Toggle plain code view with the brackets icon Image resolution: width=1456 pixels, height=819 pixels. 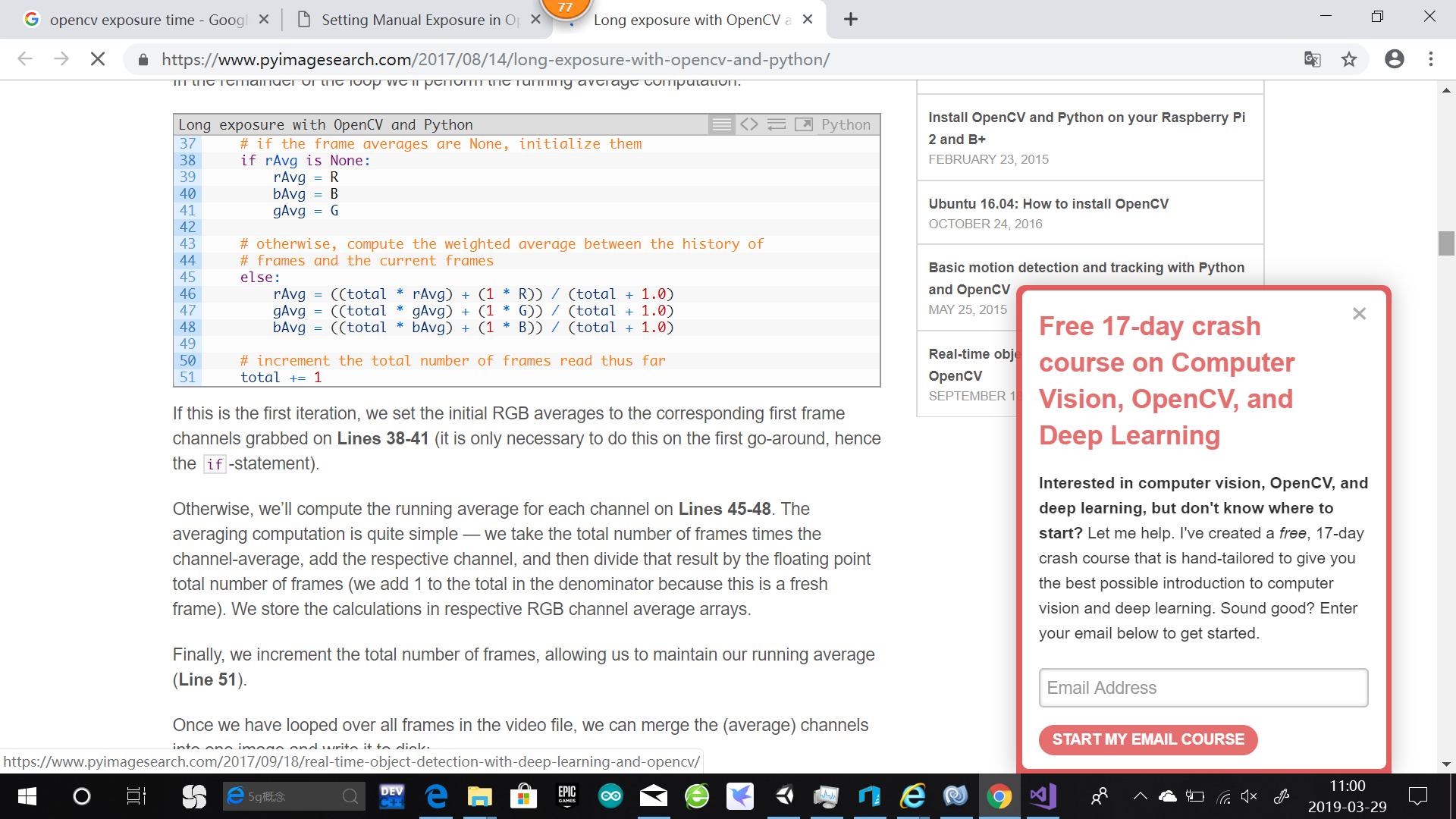(749, 124)
